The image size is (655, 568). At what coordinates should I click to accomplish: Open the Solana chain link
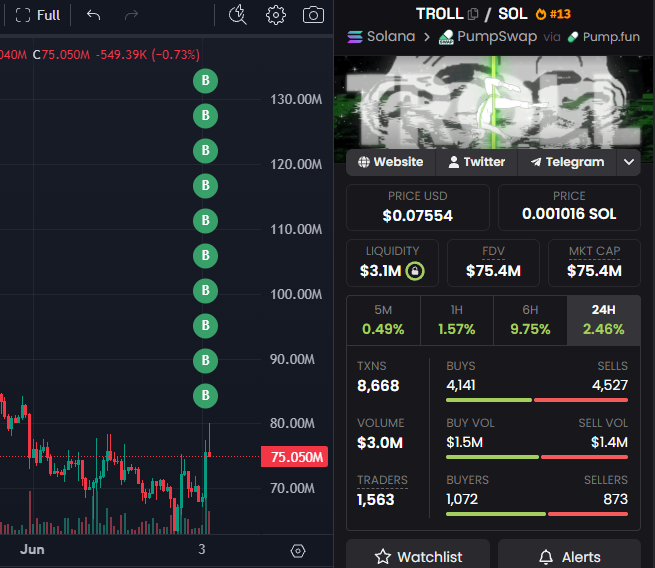381,36
